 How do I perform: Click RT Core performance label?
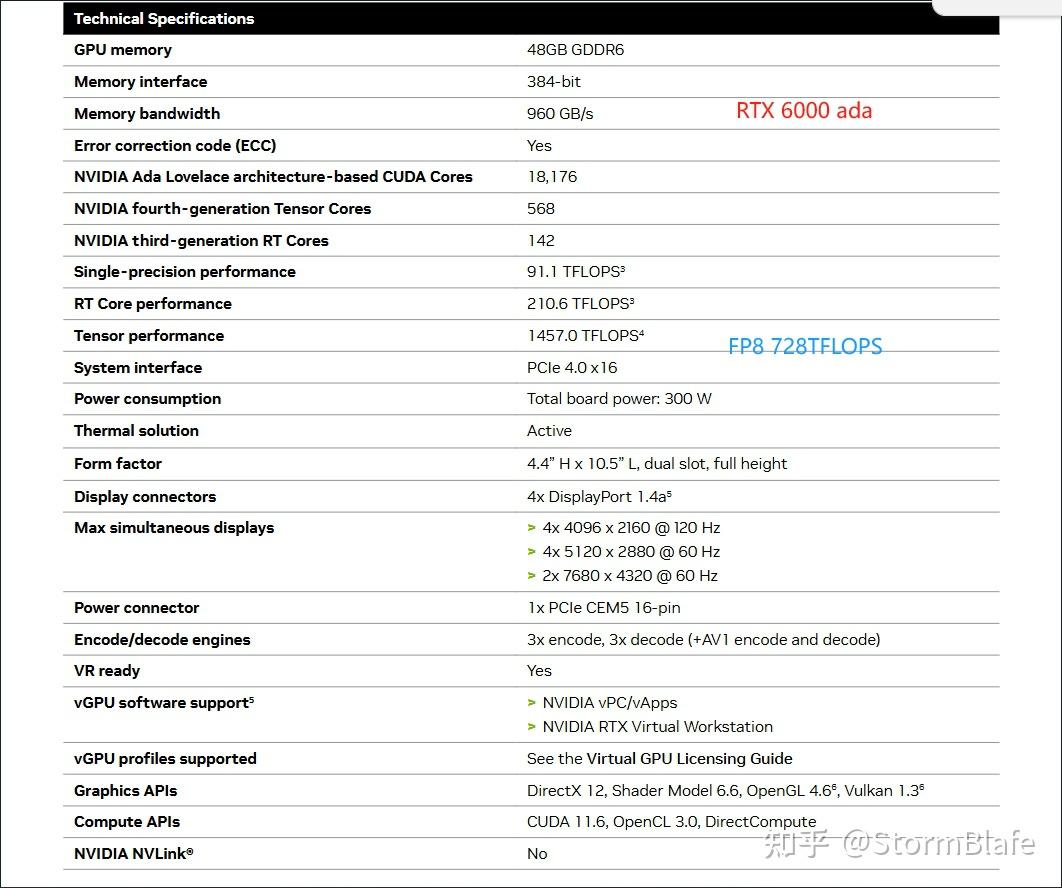coord(152,303)
